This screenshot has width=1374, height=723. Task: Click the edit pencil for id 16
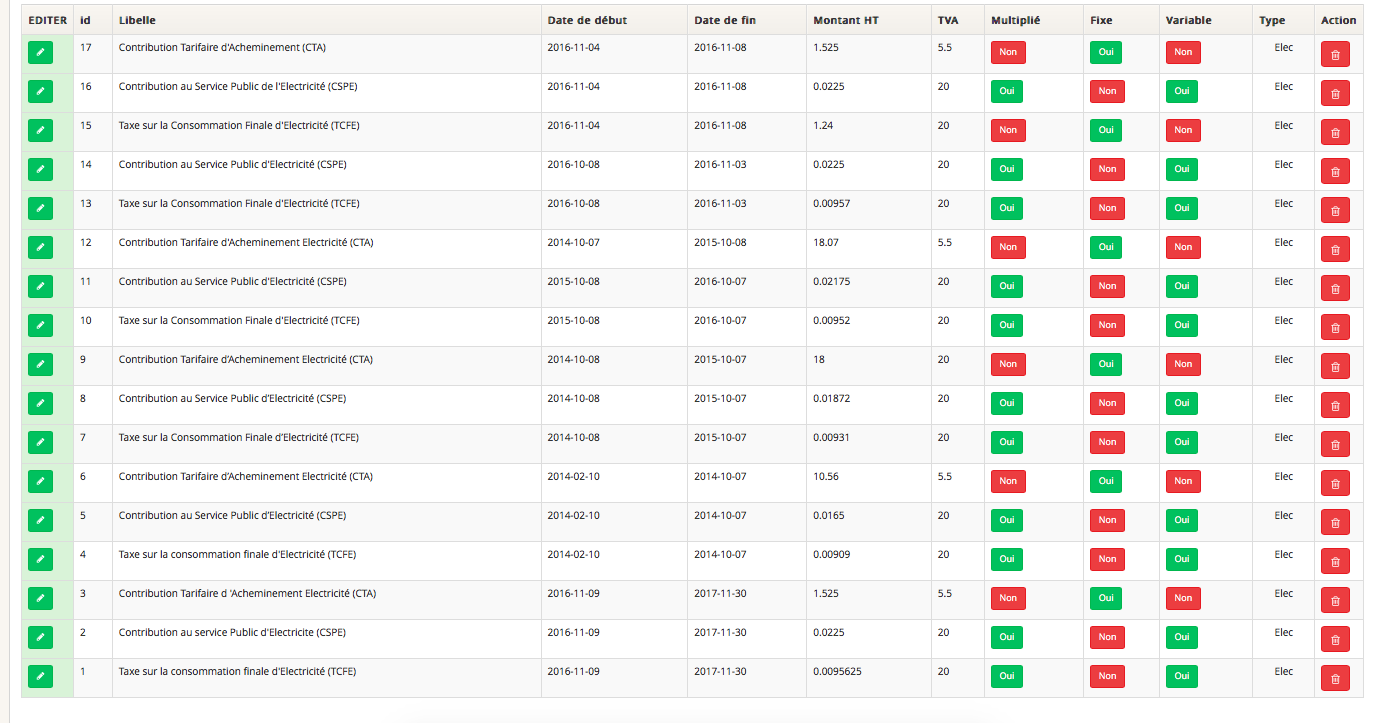(x=40, y=91)
